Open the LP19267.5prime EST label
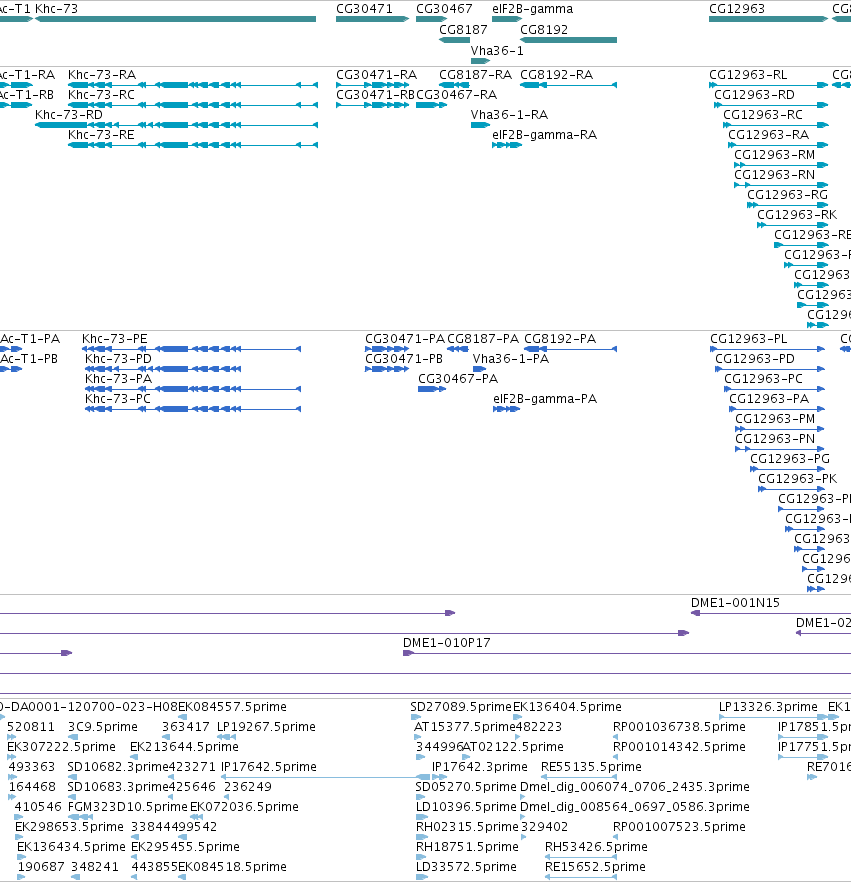This screenshot has width=851, height=882. pyautogui.click(x=266, y=727)
